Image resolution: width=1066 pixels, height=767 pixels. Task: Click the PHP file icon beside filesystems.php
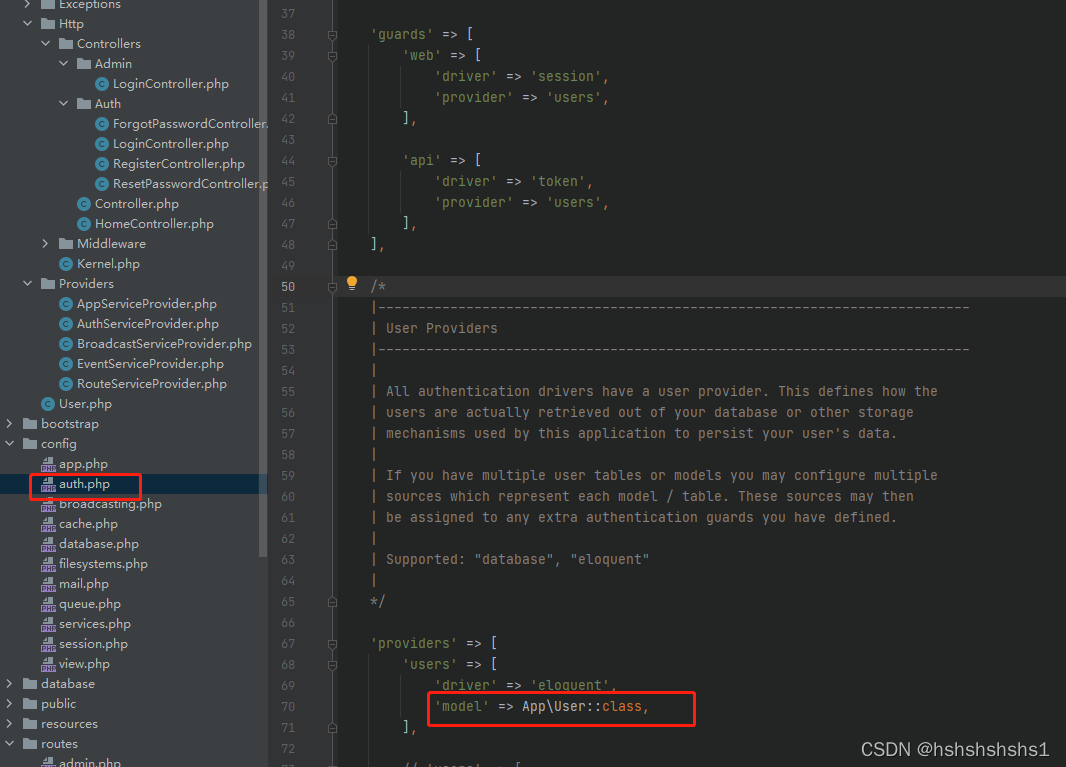48,564
